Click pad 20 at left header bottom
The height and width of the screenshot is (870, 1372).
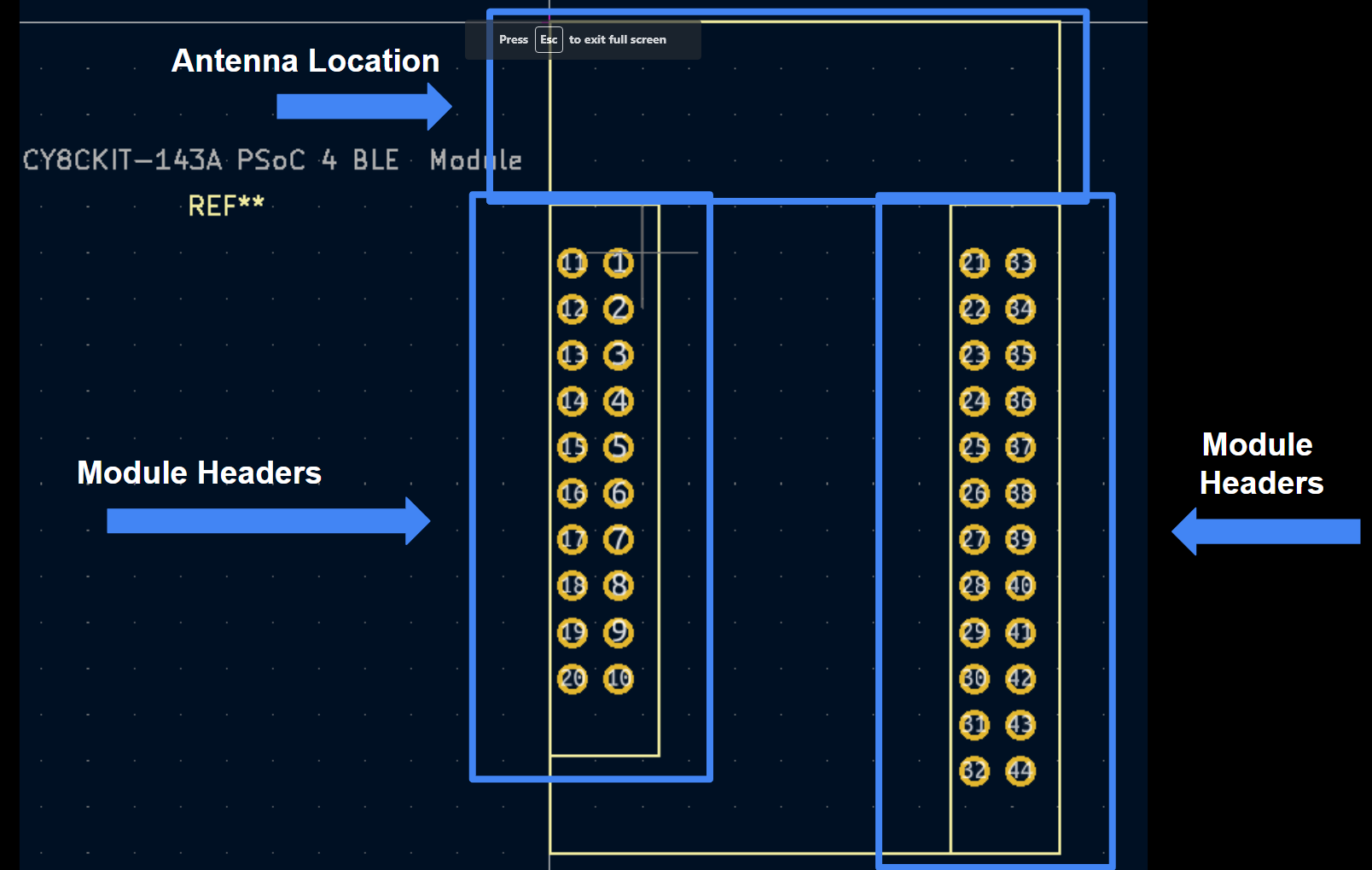point(573,679)
